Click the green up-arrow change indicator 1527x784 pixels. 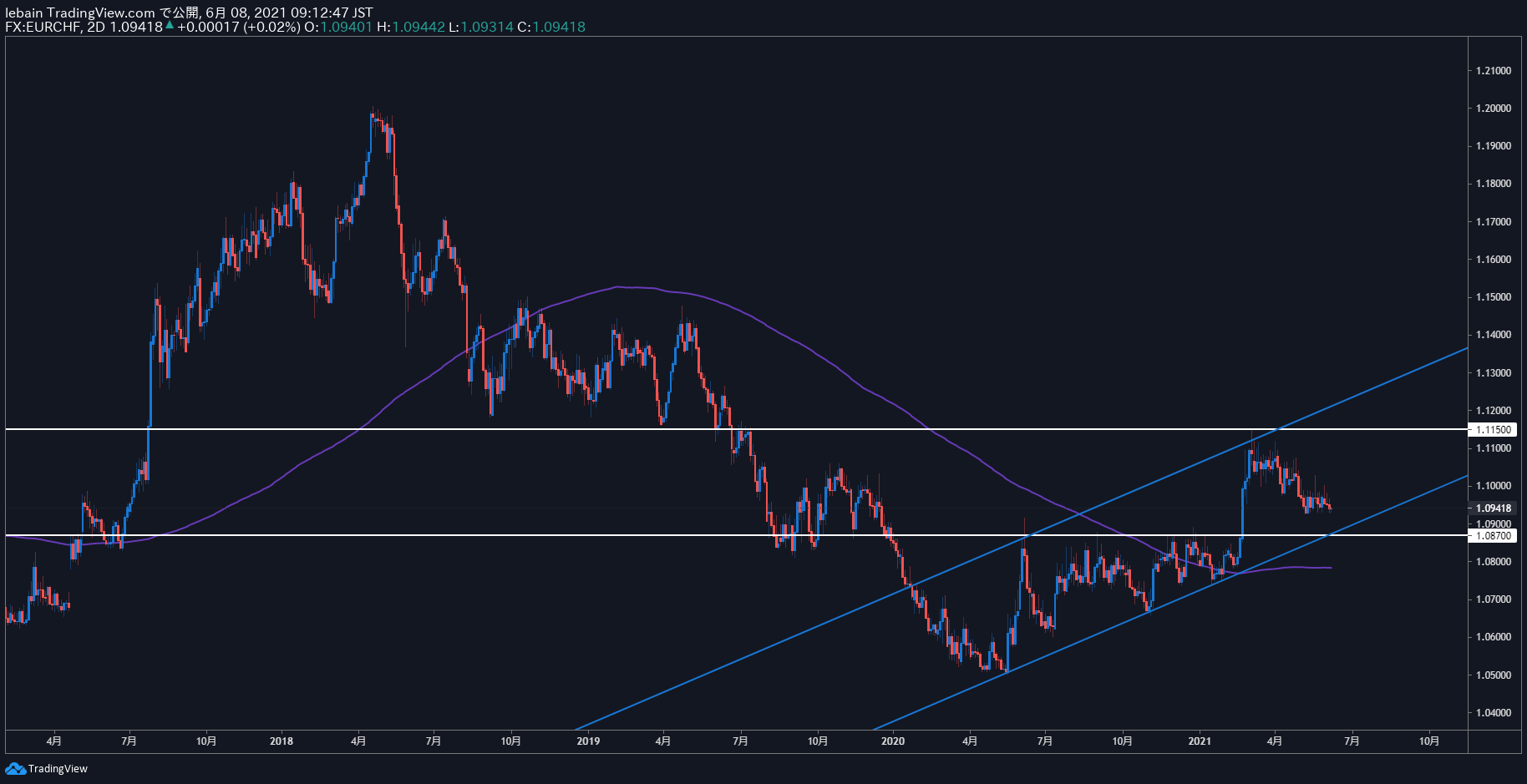(170, 26)
